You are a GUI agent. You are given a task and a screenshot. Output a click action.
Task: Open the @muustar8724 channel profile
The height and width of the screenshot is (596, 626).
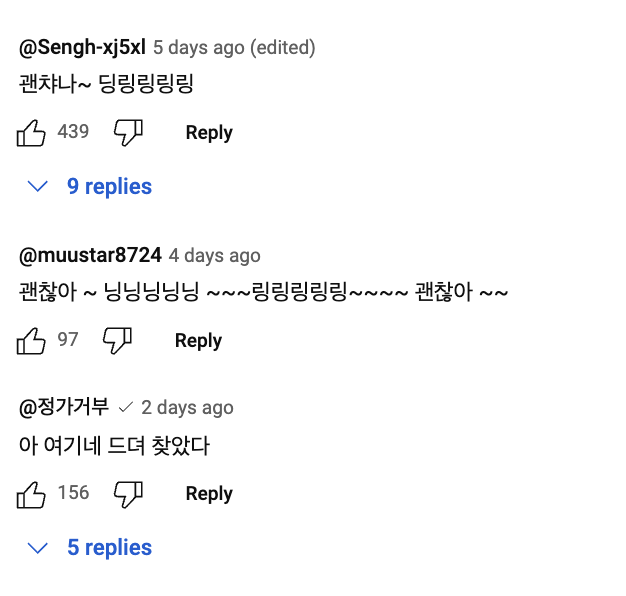90,255
